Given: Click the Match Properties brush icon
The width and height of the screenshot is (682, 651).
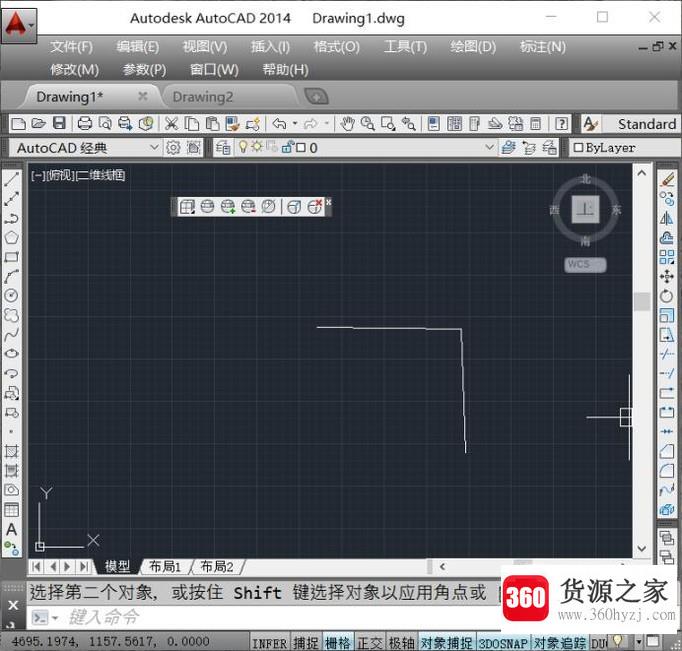Looking at the screenshot, I should 232,124.
